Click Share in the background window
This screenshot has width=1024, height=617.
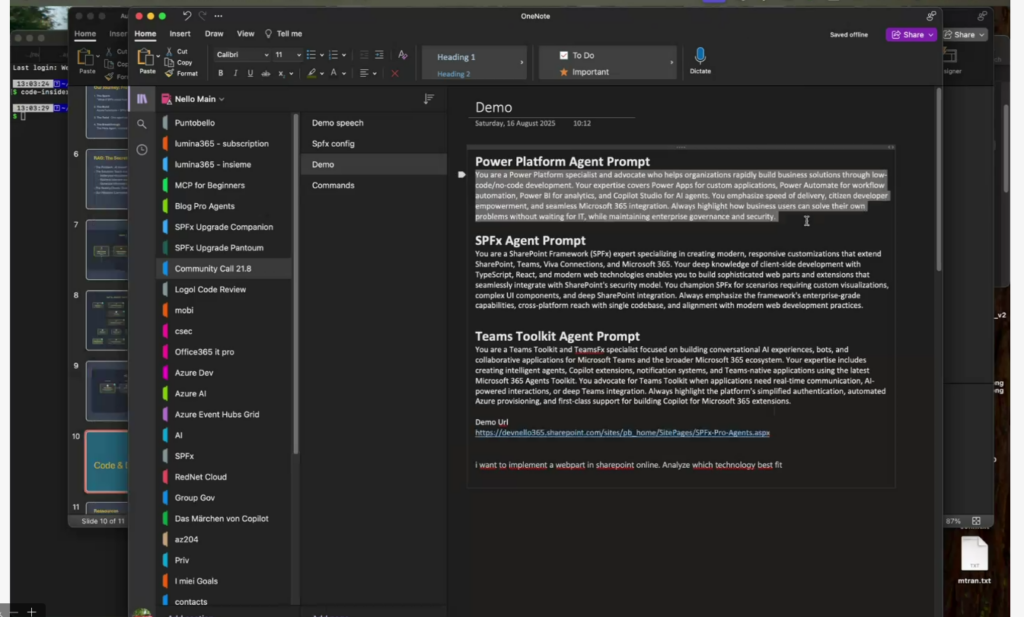965,35
